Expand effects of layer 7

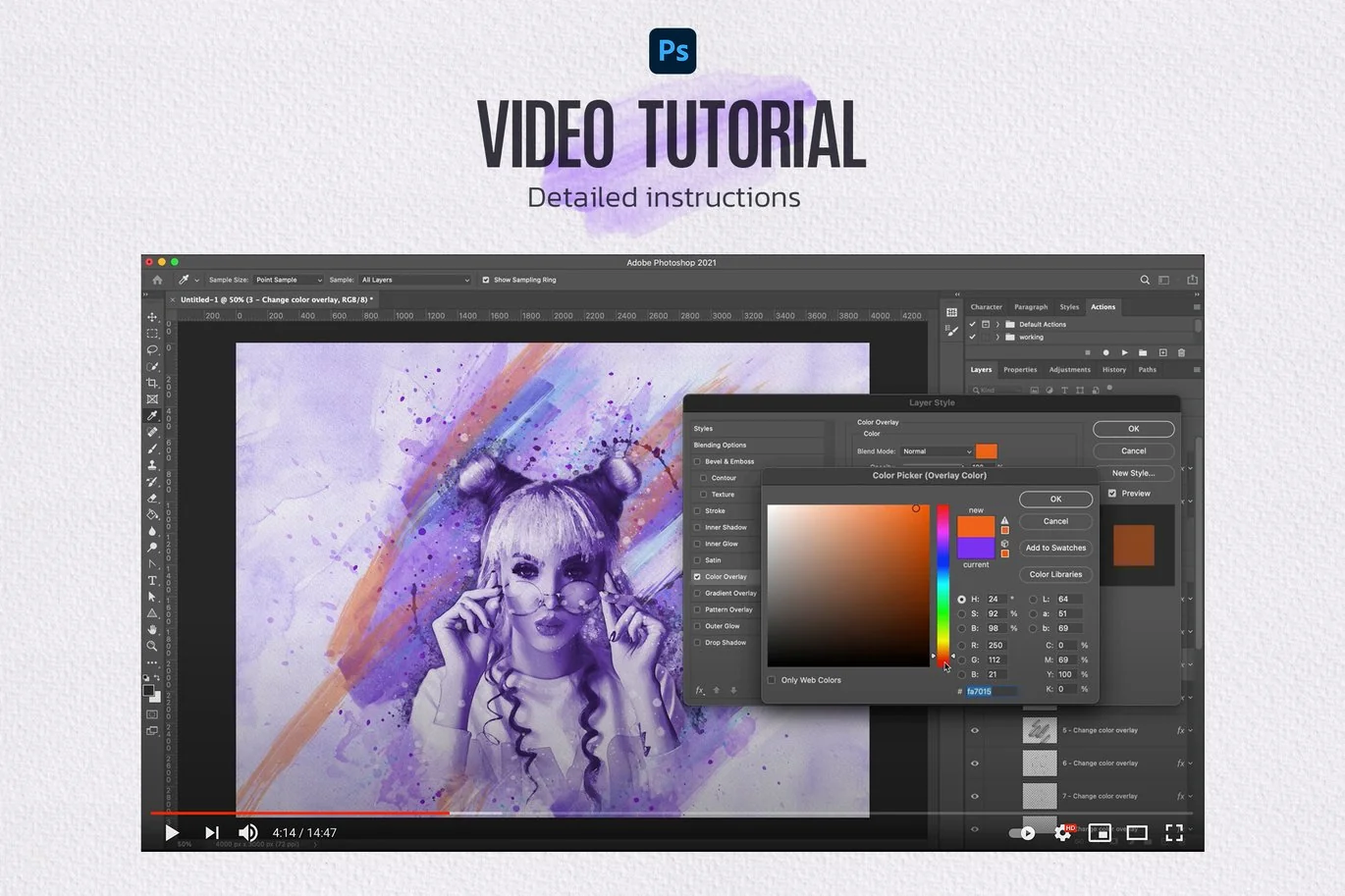pyautogui.click(x=1191, y=796)
